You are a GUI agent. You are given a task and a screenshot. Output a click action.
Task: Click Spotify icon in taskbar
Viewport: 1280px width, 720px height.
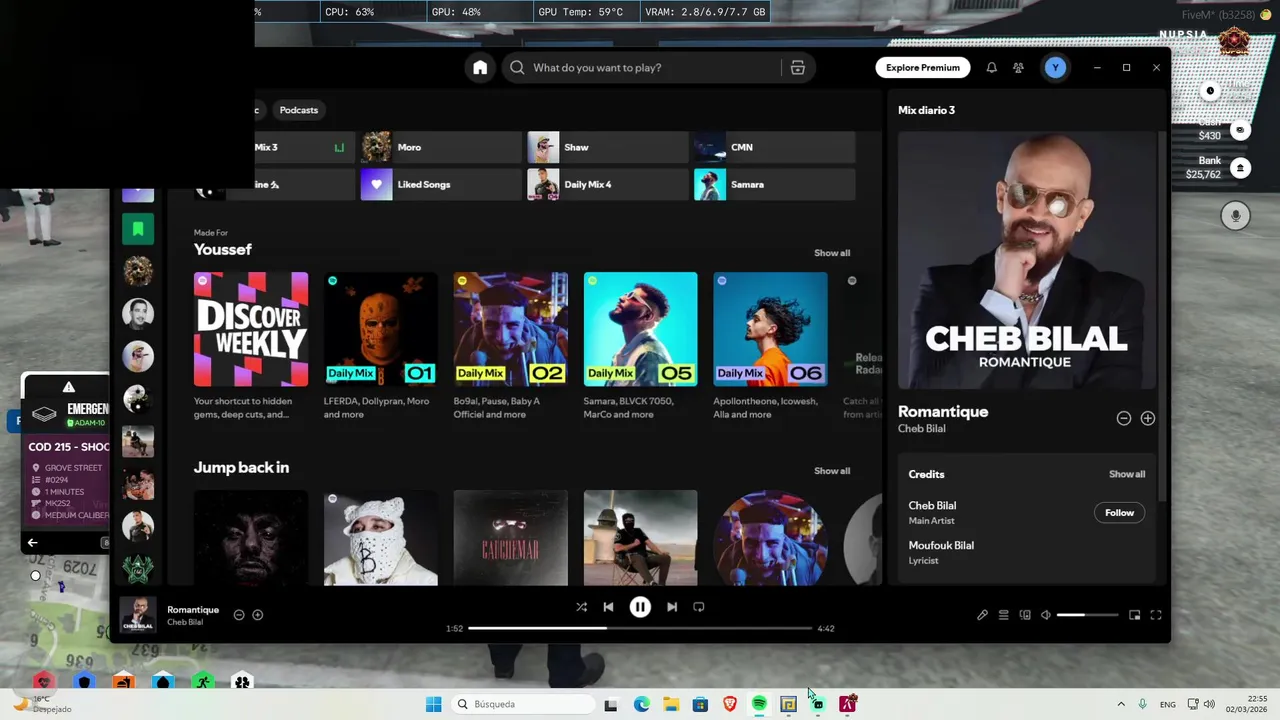coord(759,704)
